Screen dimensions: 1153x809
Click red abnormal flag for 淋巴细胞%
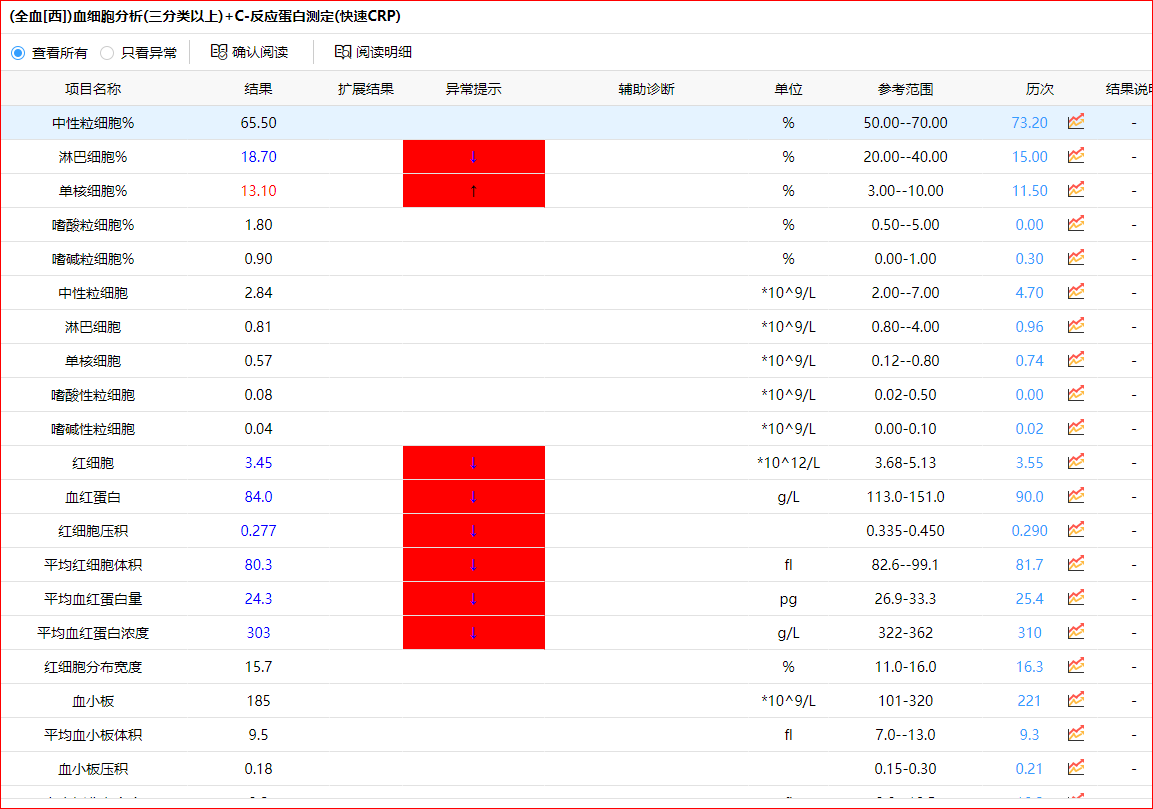(474, 157)
